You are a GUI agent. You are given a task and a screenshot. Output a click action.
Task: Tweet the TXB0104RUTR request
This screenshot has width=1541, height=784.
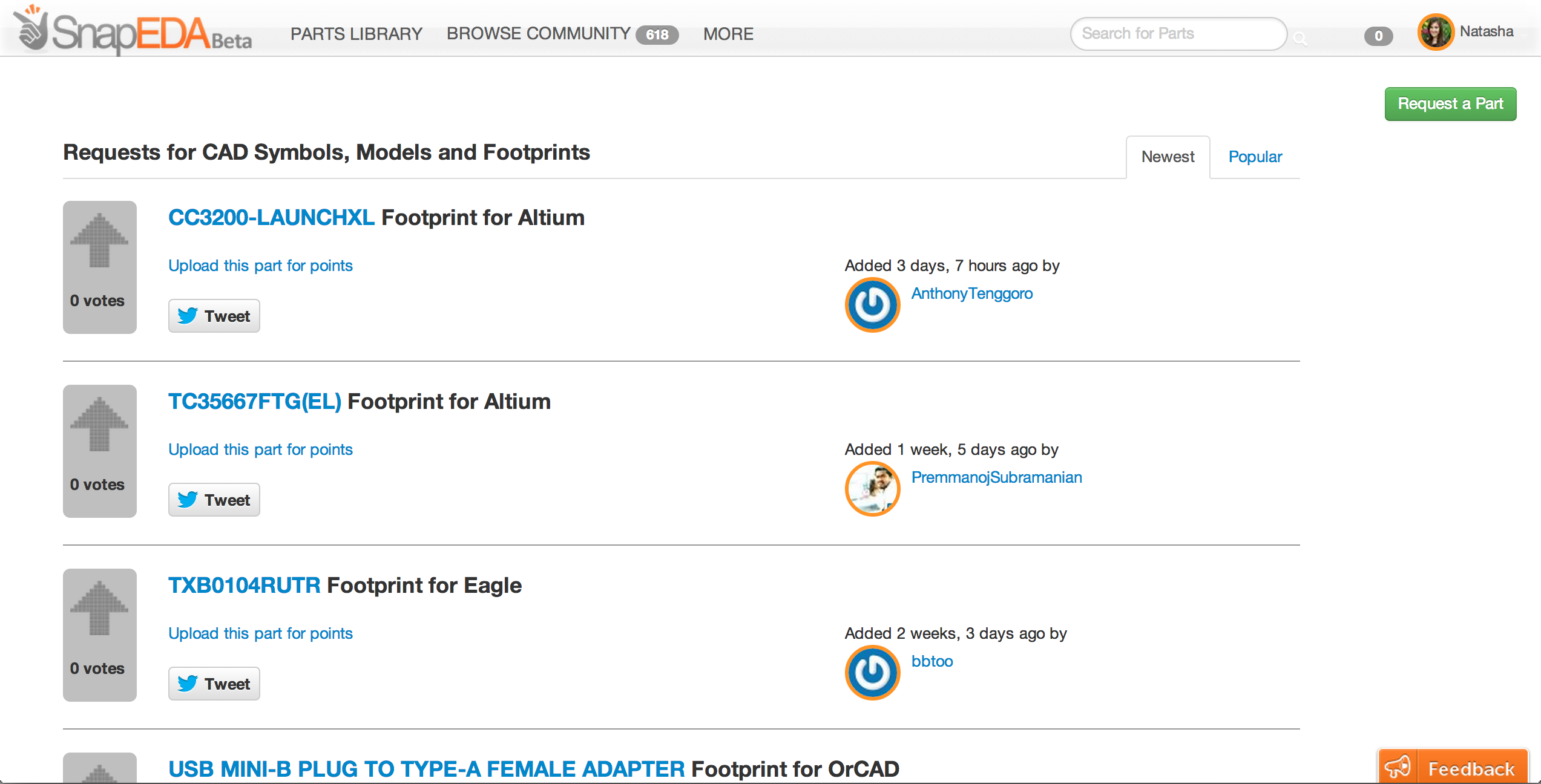214,684
